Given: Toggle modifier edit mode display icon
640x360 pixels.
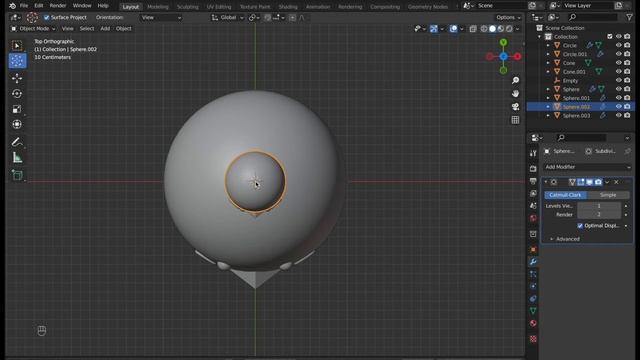Looking at the screenshot, I should [581, 182].
